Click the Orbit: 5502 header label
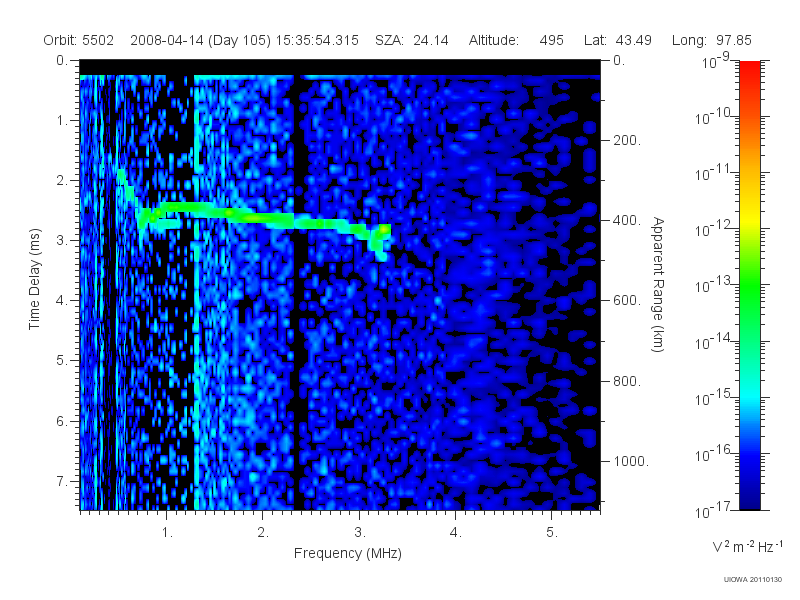 click(x=79, y=40)
